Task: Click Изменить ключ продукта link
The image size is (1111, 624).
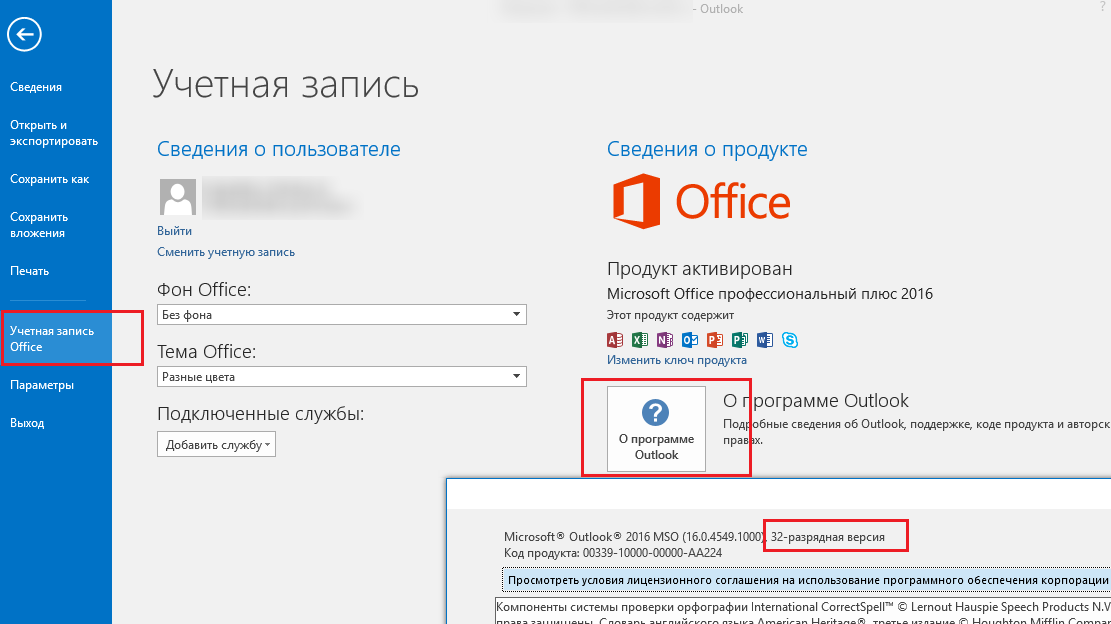Action: pyautogui.click(x=677, y=360)
